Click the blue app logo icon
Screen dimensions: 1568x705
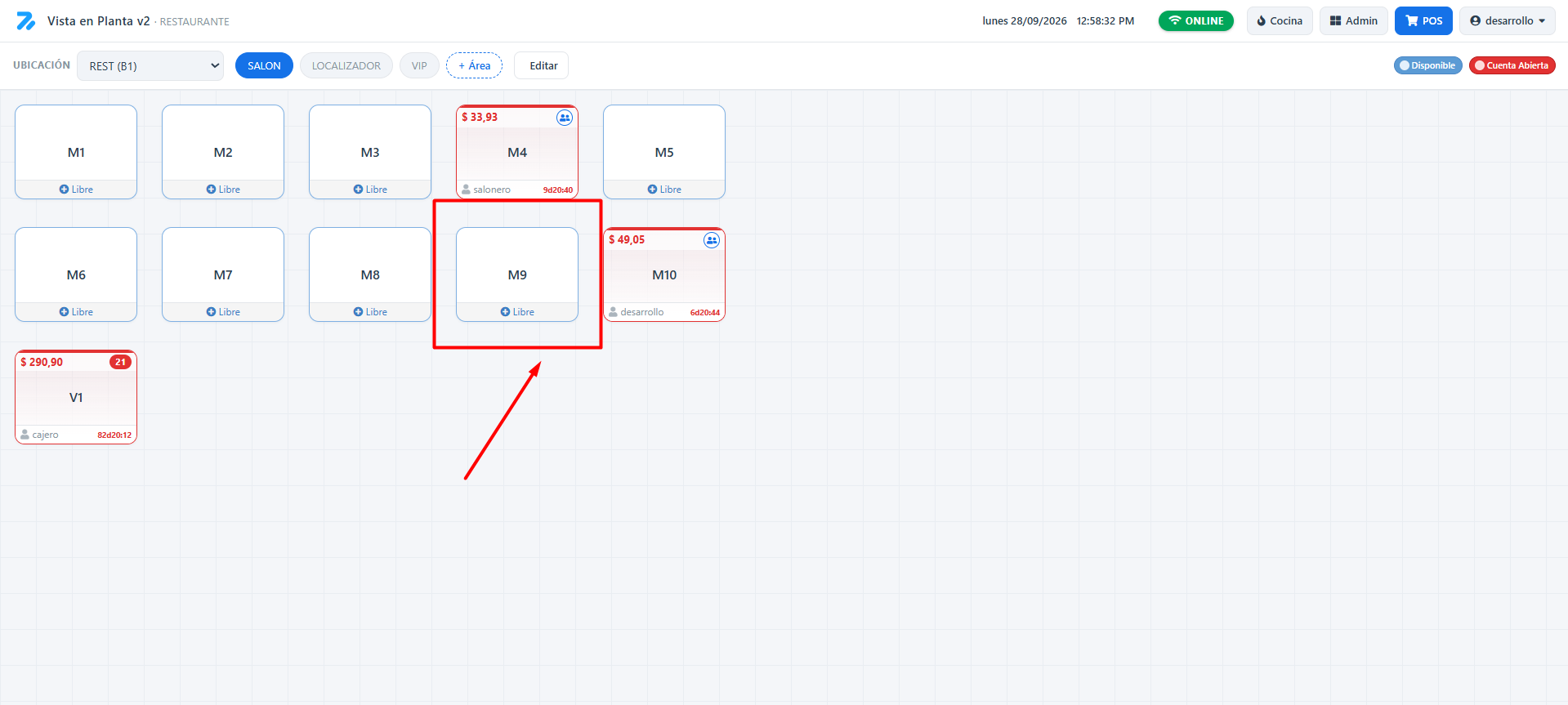pos(26,21)
